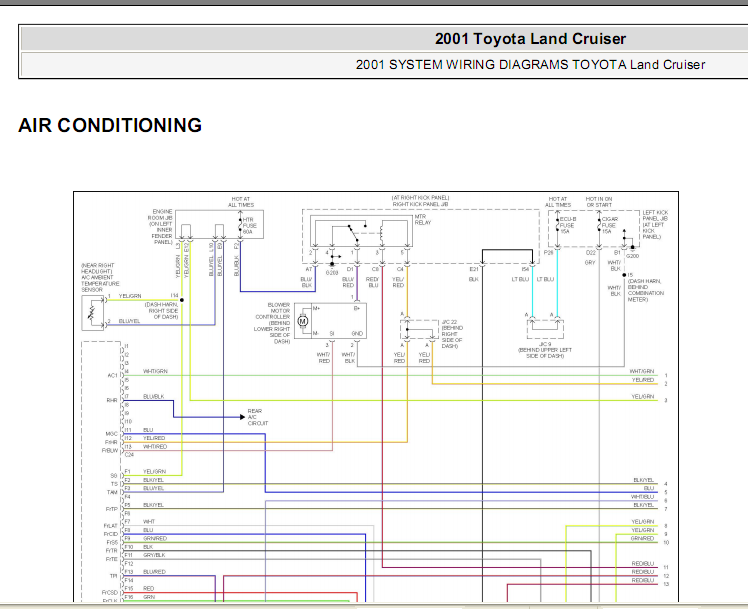
Task: Click the 'RIGHT KICK PANEL J/B' label
Action: 420,204
